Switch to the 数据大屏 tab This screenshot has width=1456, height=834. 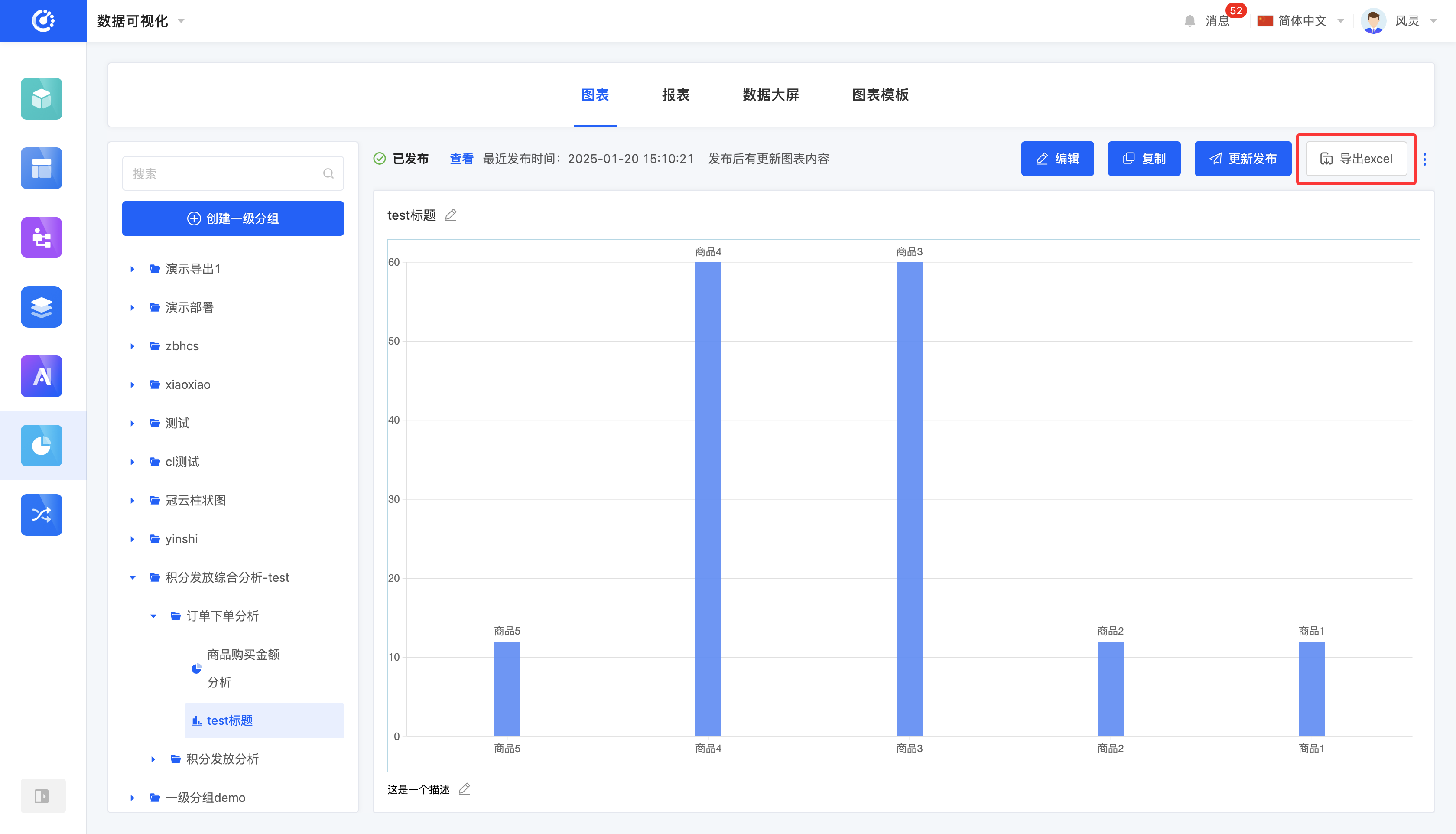coord(770,94)
